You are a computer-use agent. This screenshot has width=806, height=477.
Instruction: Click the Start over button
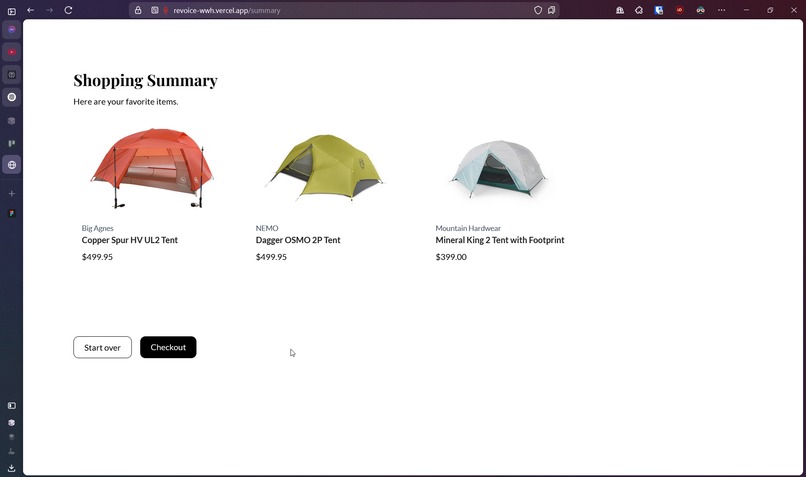pyautogui.click(x=102, y=347)
